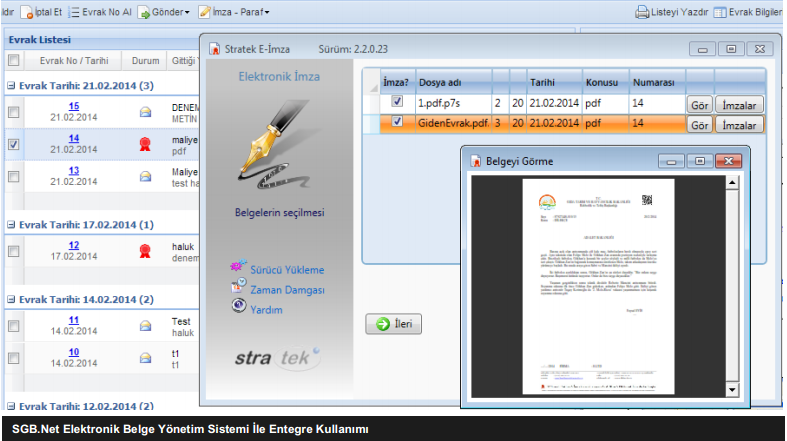Click İmzalar button for GidenEvrak.pdf
The height and width of the screenshot is (441, 787).
[x=739, y=124]
